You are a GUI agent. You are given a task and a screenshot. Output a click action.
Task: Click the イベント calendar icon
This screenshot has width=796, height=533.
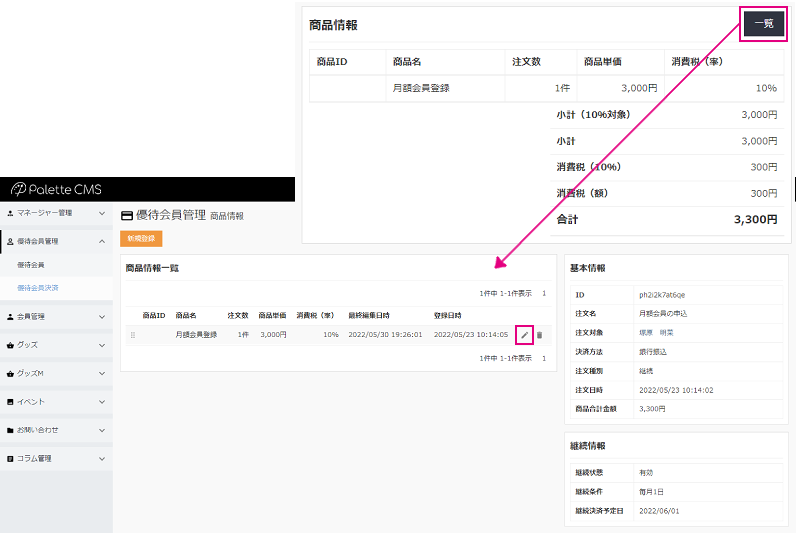(x=10, y=402)
